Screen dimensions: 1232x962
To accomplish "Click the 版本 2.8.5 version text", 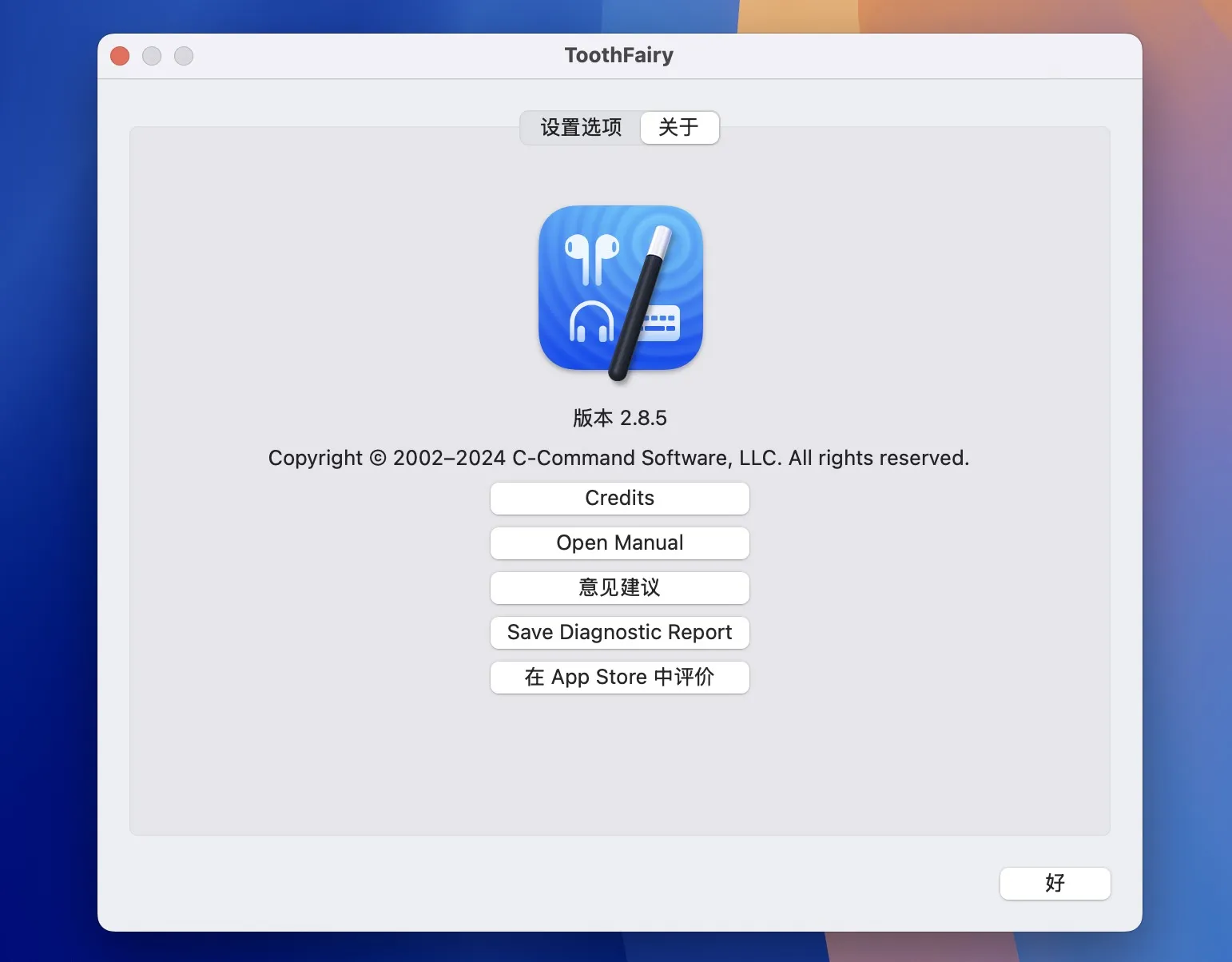I will 620,418.
